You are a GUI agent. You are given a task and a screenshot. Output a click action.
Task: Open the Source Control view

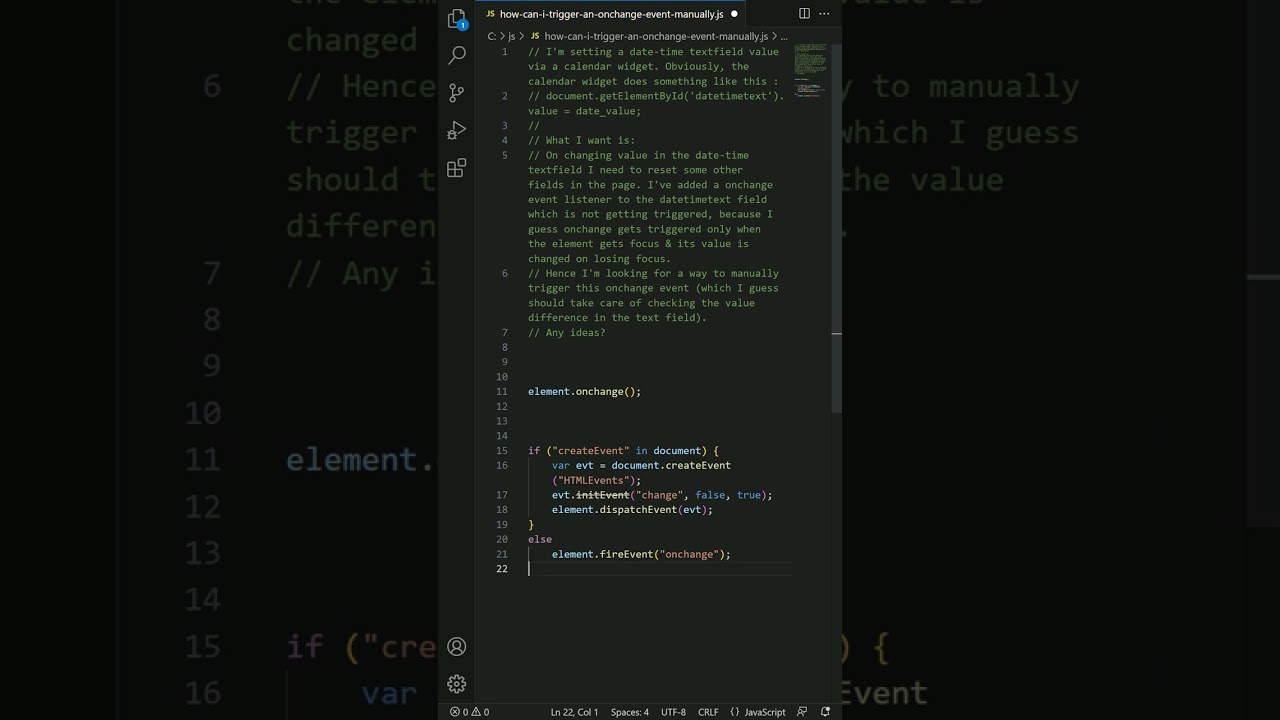coord(457,93)
